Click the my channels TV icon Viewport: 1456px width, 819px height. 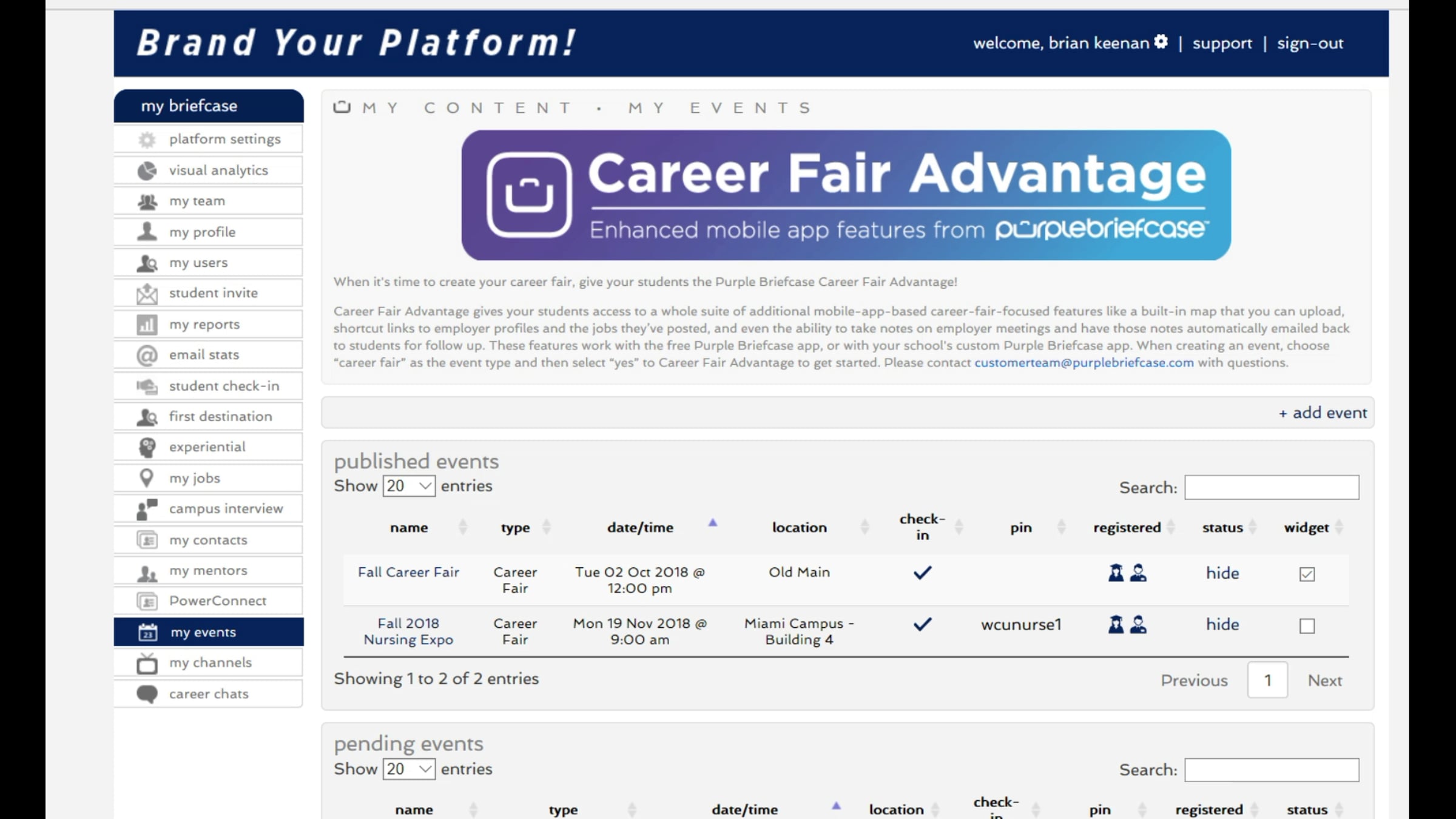pyautogui.click(x=147, y=663)
